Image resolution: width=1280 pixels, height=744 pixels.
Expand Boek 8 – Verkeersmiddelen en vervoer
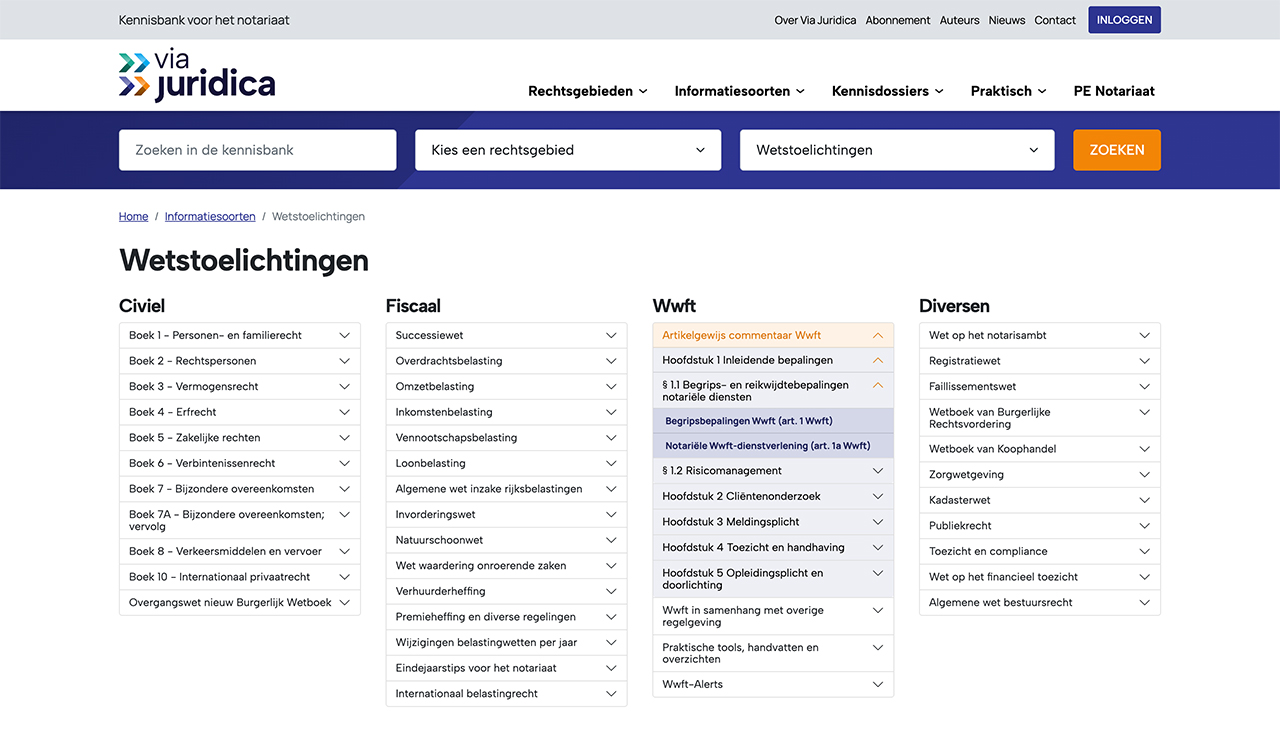pyautogui.click(x=240, y=551)
